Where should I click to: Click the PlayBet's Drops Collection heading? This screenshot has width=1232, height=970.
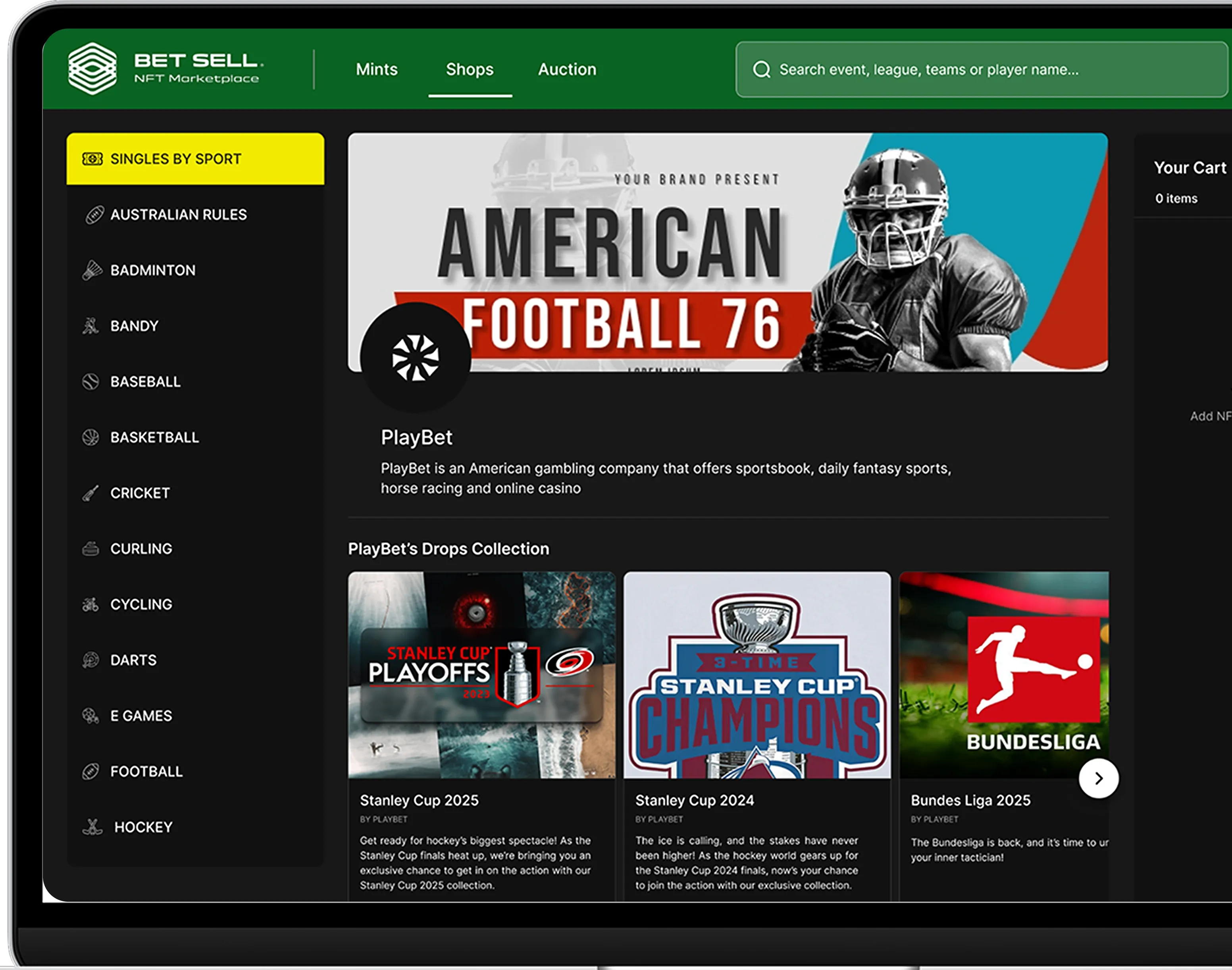[x=449, y=549]
